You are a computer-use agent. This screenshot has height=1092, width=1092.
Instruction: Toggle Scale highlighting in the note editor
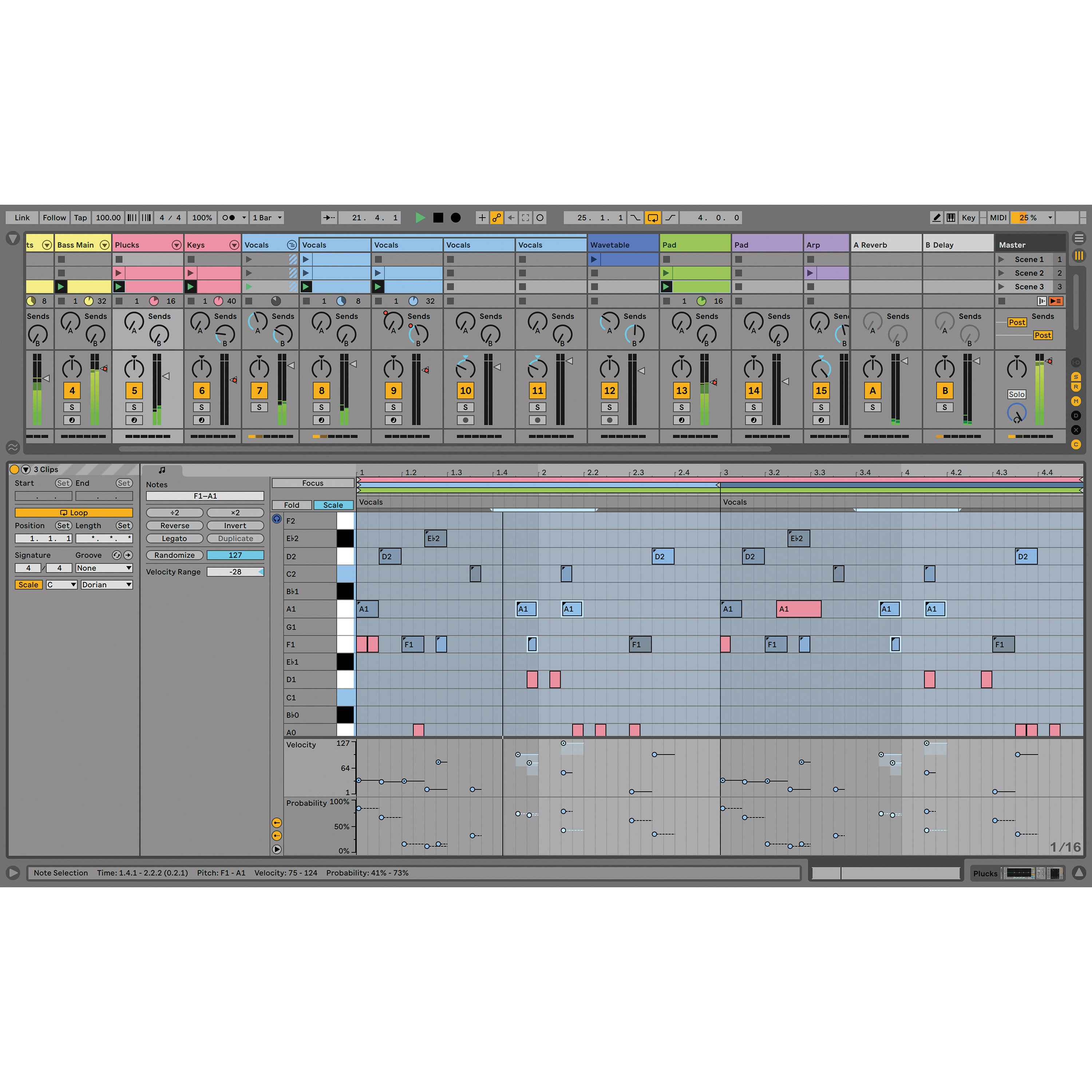click(333, 505)
